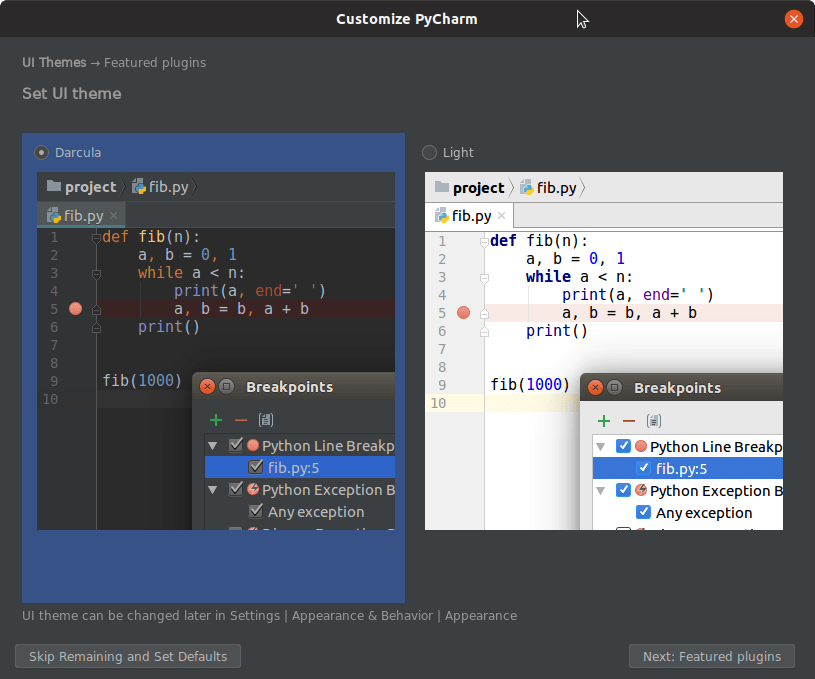Image resolution: width=815 pixels, height=679 pixels.
Task: Collapse while loop fold marker in Light preview
Action: (484, 278)
